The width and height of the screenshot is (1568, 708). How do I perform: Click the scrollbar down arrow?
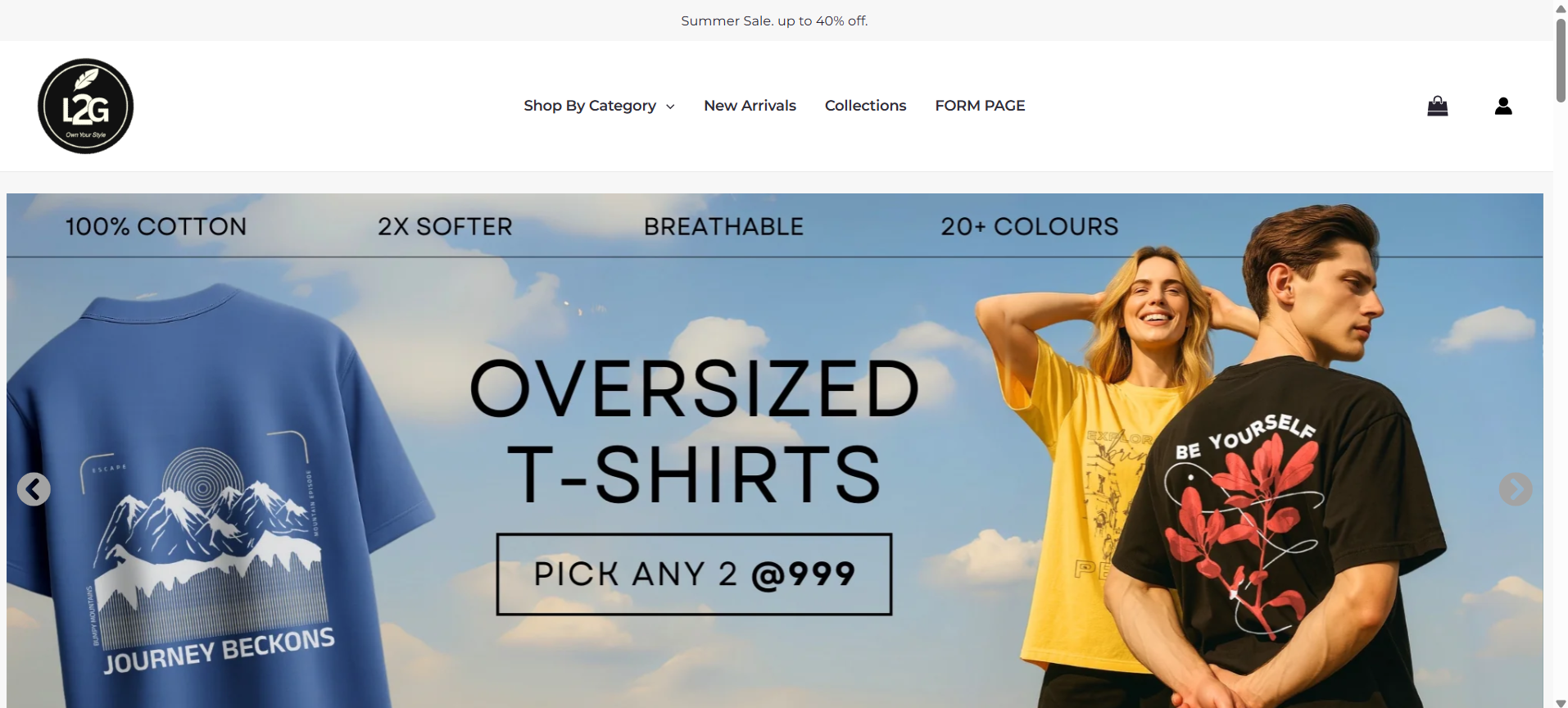tap(1561, 702)
